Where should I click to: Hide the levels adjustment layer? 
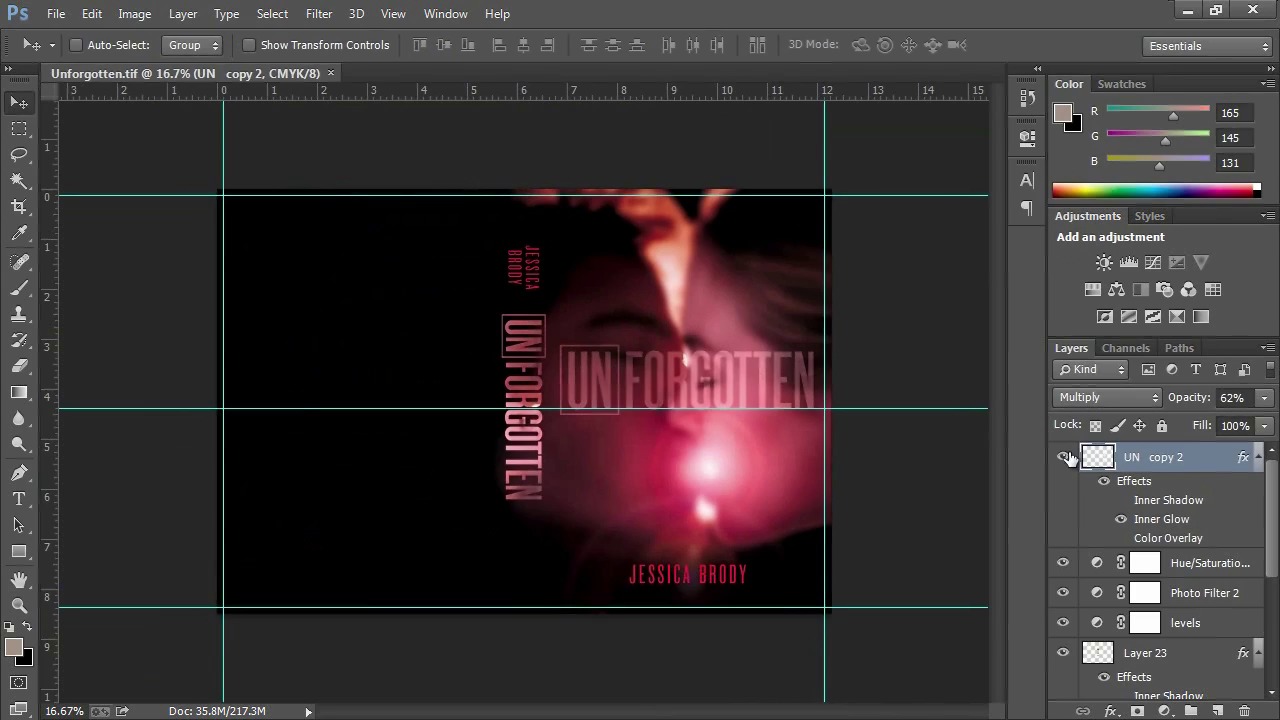(1063, 623)
